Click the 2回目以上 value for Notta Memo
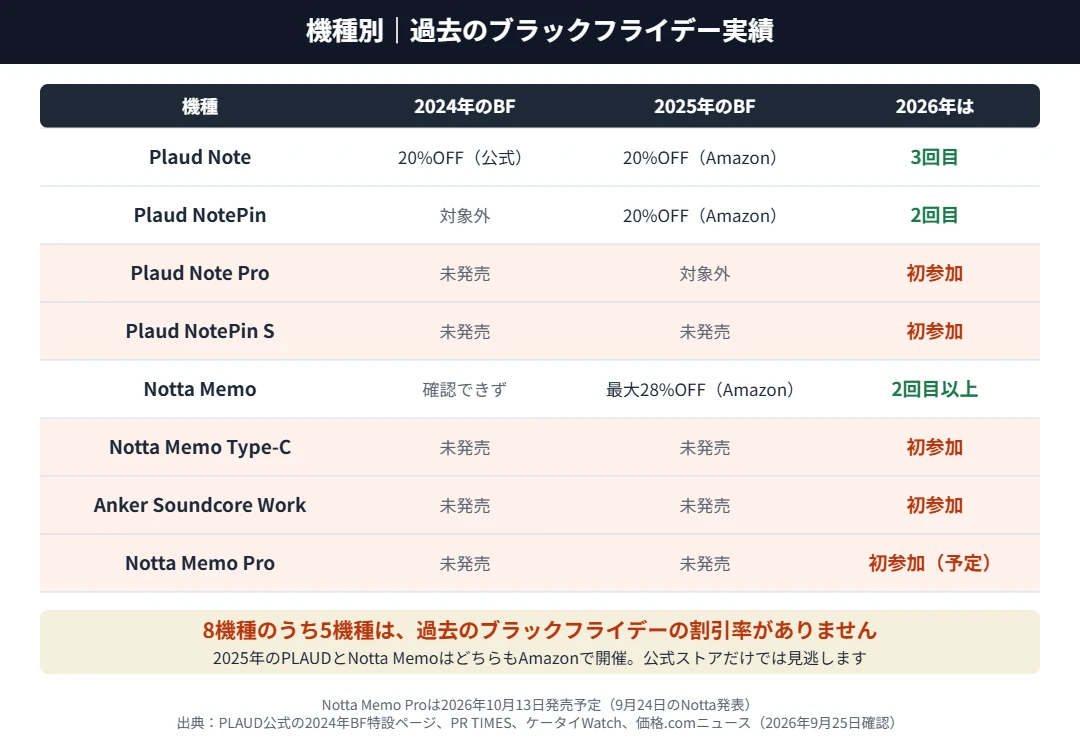The image size is (1080, 740). [935, 389]
